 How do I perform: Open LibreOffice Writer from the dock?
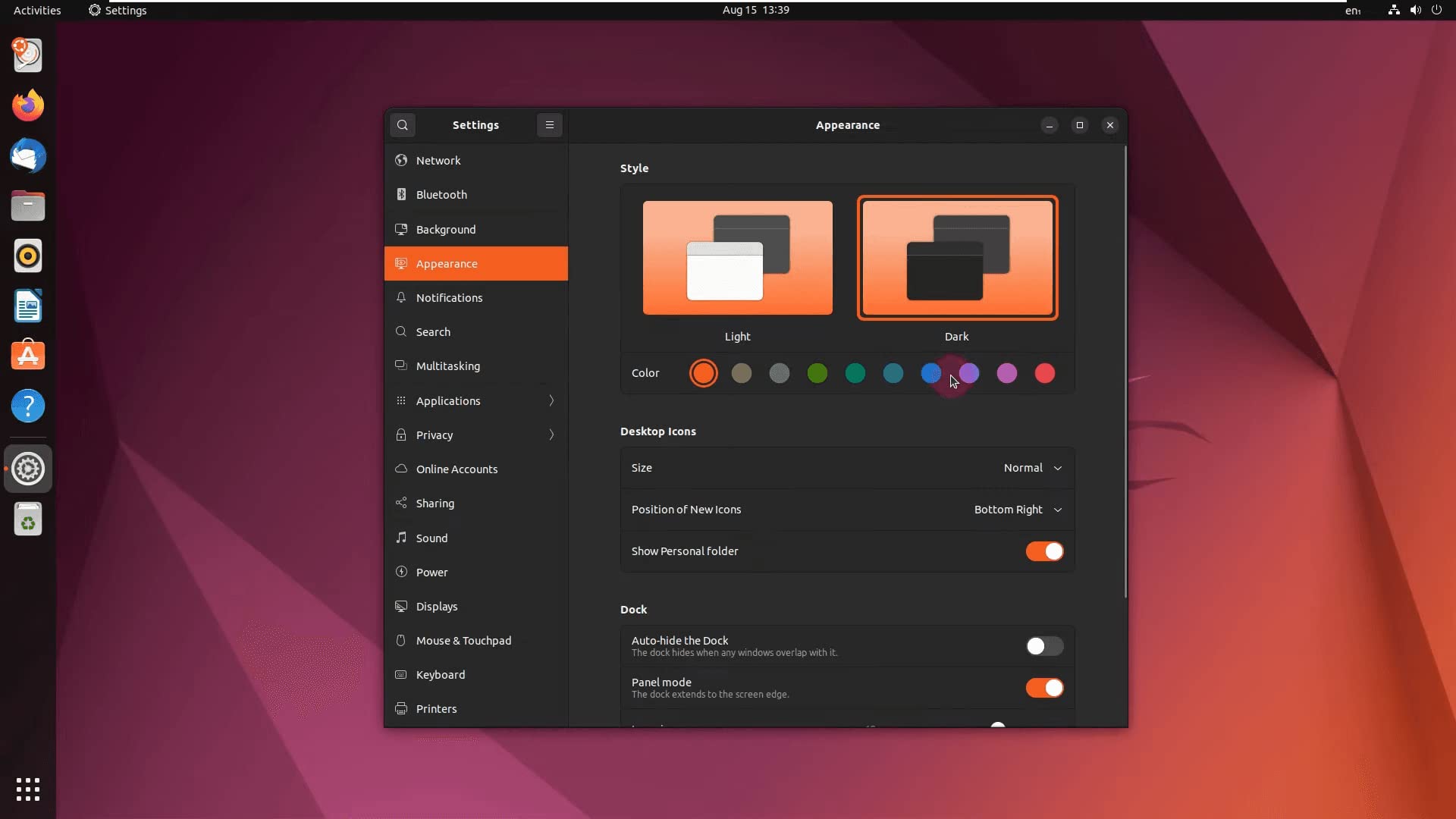(28, 306)
